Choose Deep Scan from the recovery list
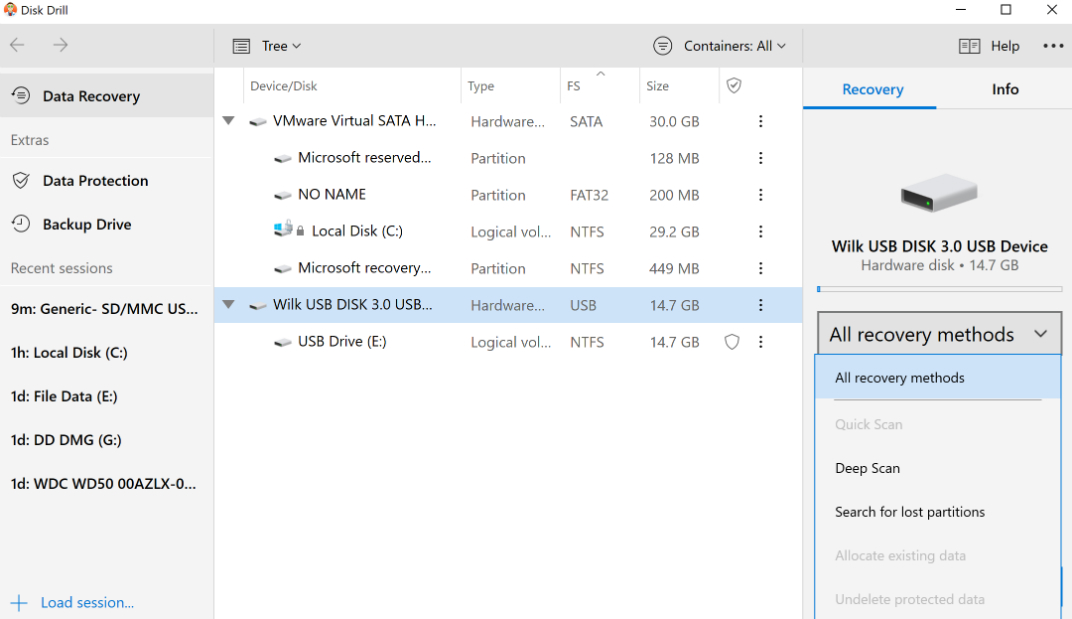Image resolution: width=1072 pixels, height=619 pixels. click(867, 468)
